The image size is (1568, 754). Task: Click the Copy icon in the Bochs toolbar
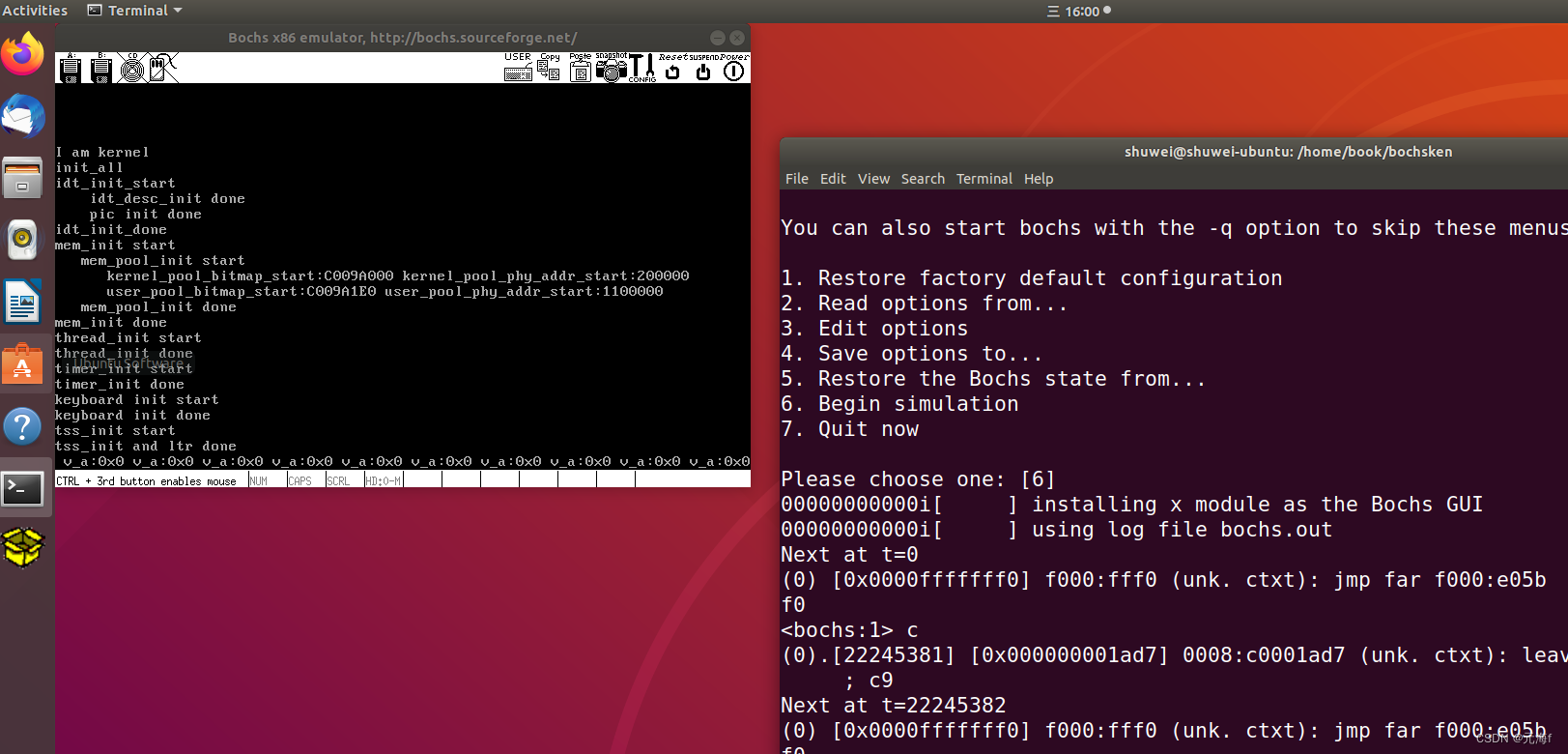tap(549, 68)
